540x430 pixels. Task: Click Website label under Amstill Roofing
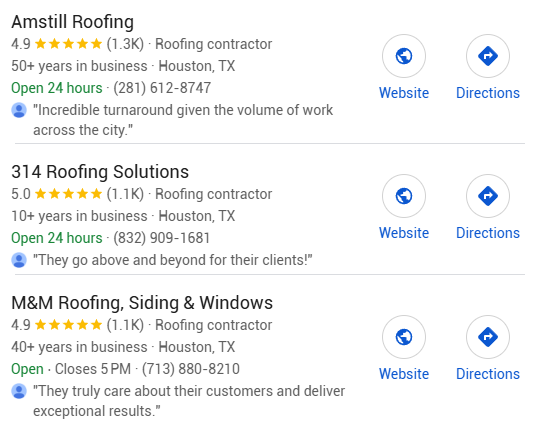click(404, 93)
